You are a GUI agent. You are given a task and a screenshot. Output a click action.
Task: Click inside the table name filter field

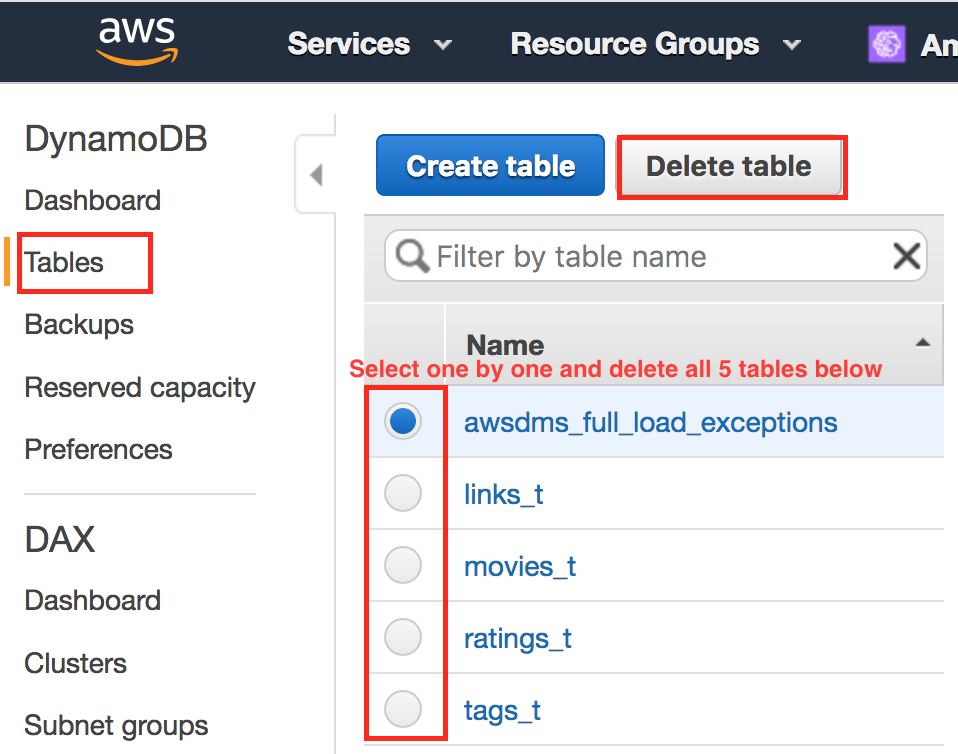600,256
